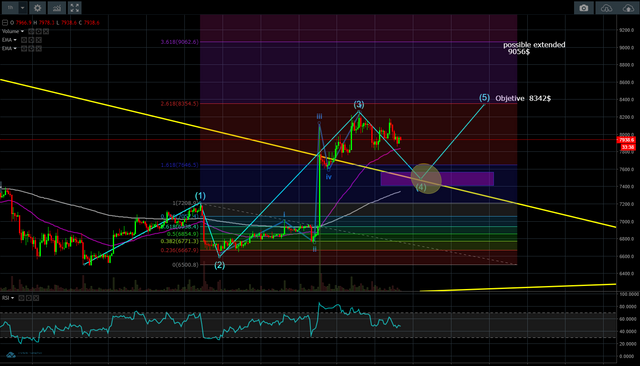640x366 pixels.
Task: Select the 'Objetive 8342$' annotation
Action: tap(523, 98)
